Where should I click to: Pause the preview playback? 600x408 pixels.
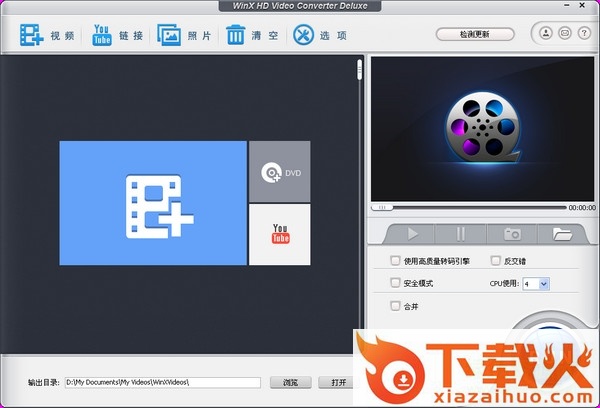tap(461, 233)
